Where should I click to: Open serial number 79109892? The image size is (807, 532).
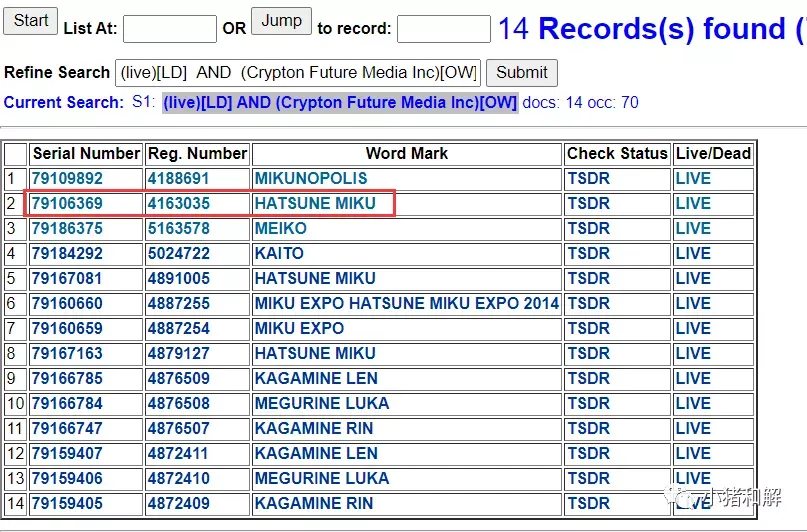point(67,179)
